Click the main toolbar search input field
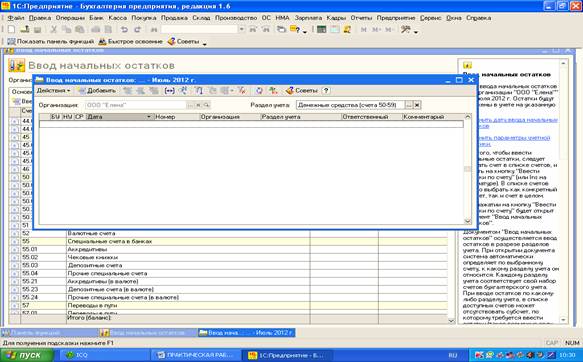The height and width of the screenshot is (362, 583). (200, 29)
